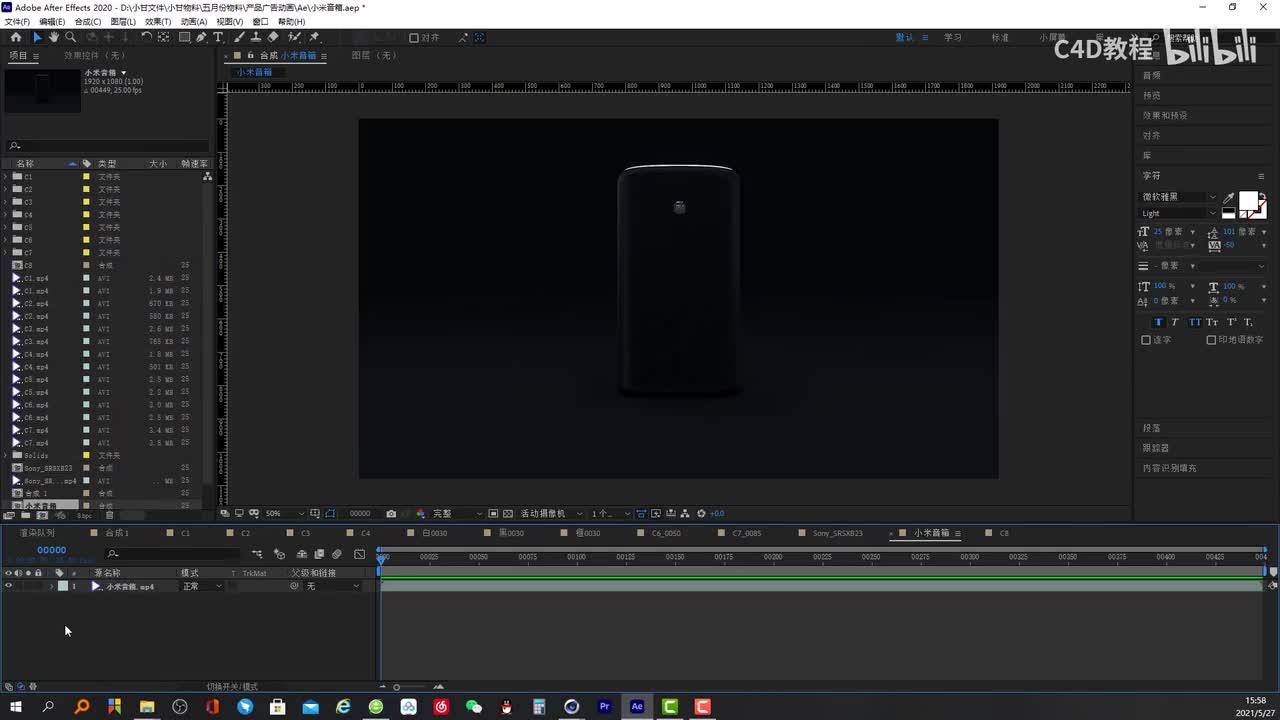Screen dimensions: 1280x720
Task: Open Premiere Pro from the taskbar
Action: tap(604, 706)
